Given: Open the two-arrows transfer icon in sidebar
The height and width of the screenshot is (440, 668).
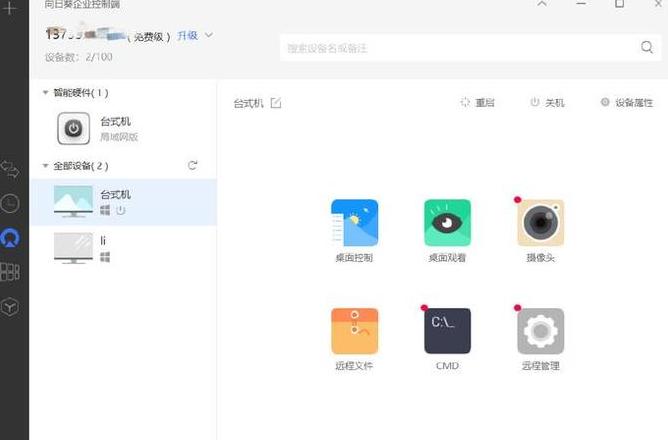Looking at the screenshot, I should (10, 170).
